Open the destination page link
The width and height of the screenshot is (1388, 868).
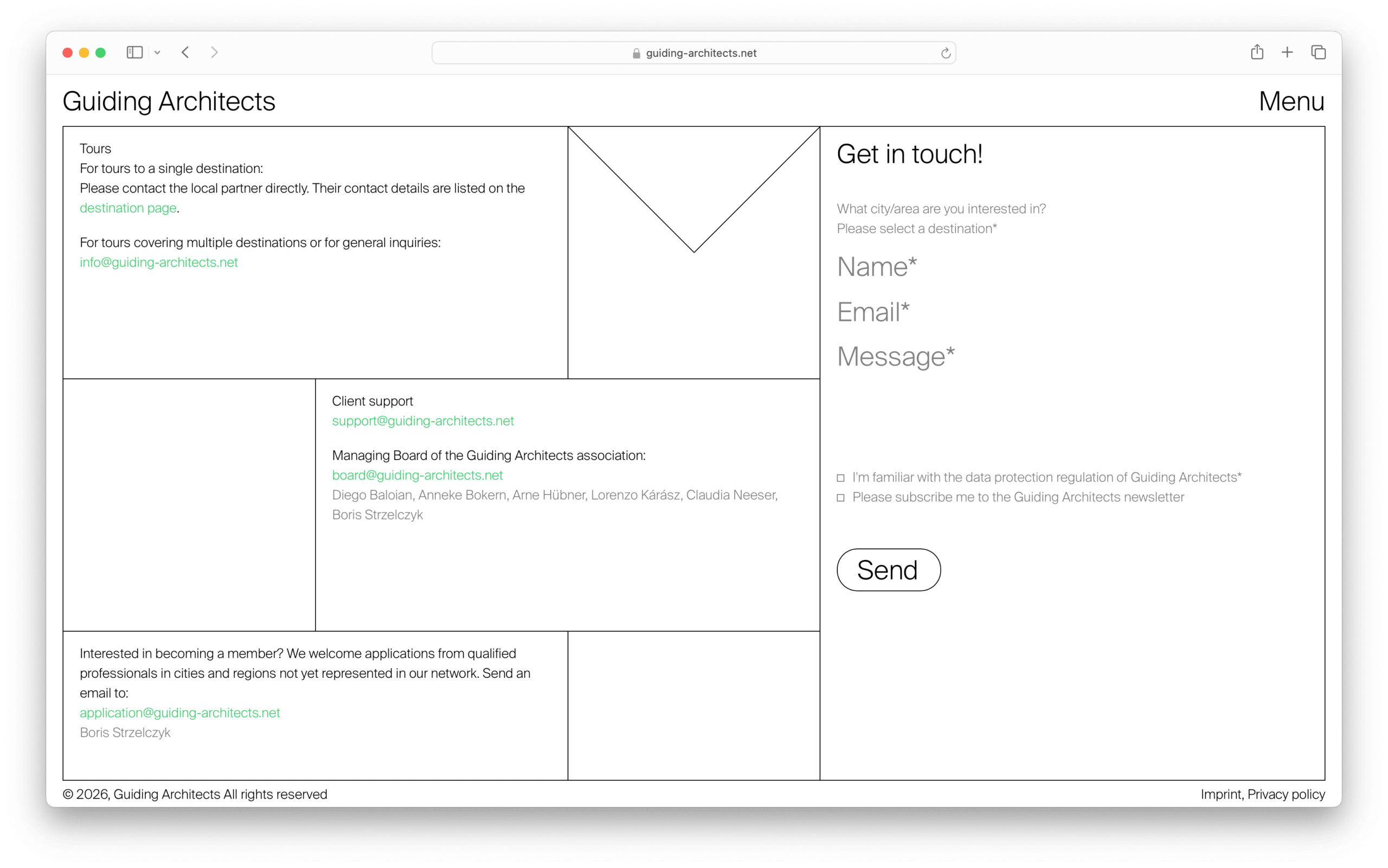128,208
